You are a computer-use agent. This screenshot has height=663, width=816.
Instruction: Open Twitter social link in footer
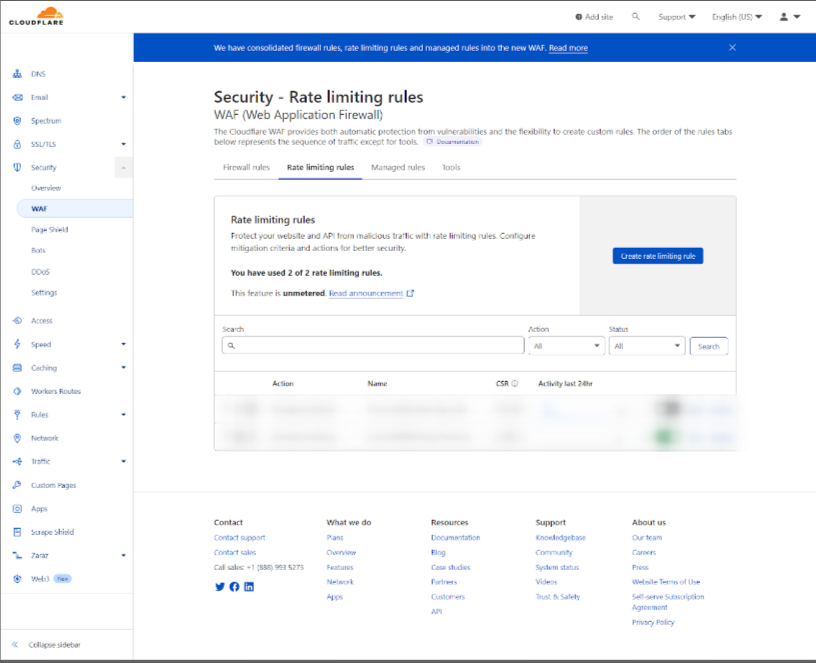point(220,586)
